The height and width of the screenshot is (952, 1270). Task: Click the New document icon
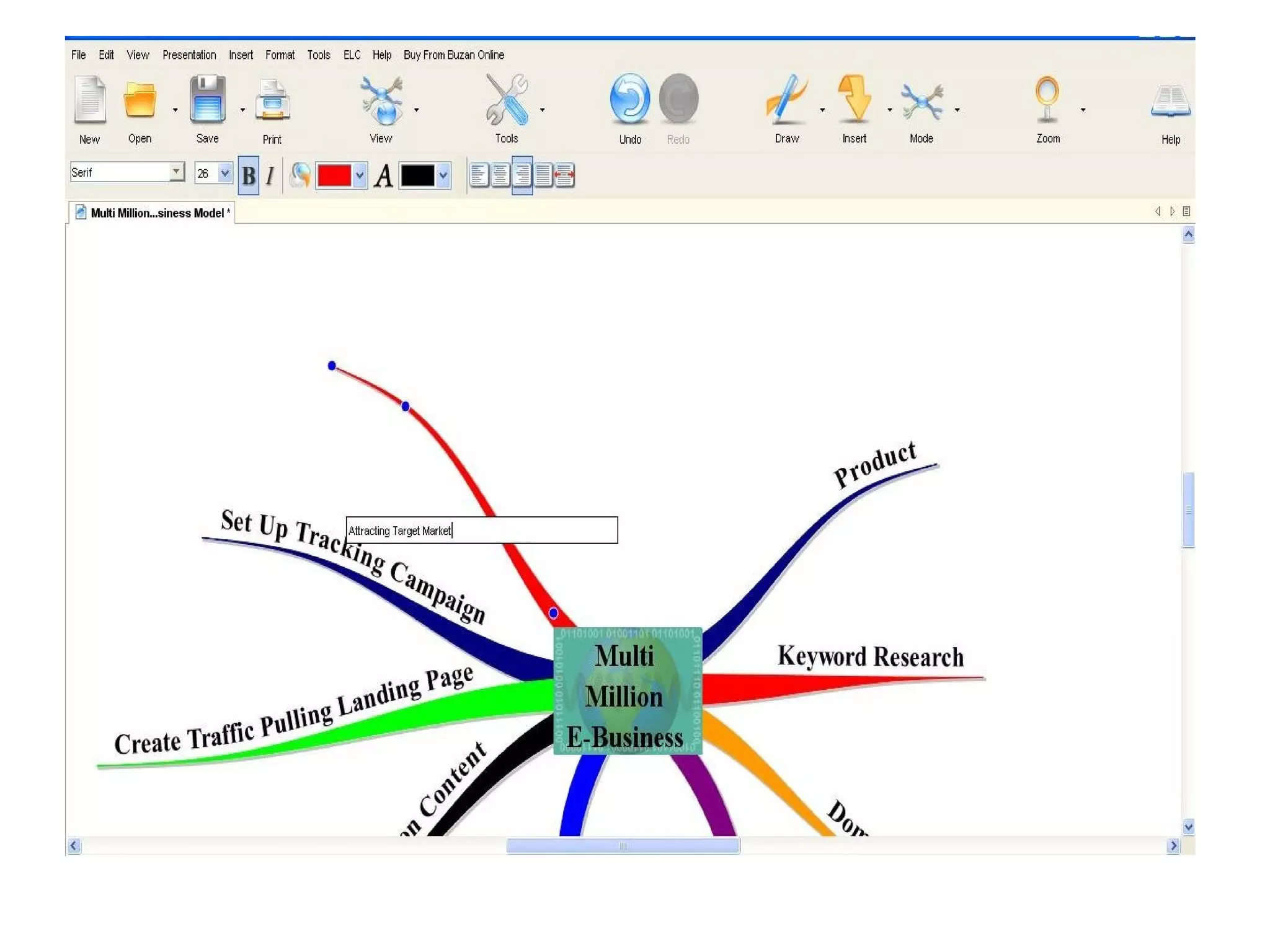(90, 100)
